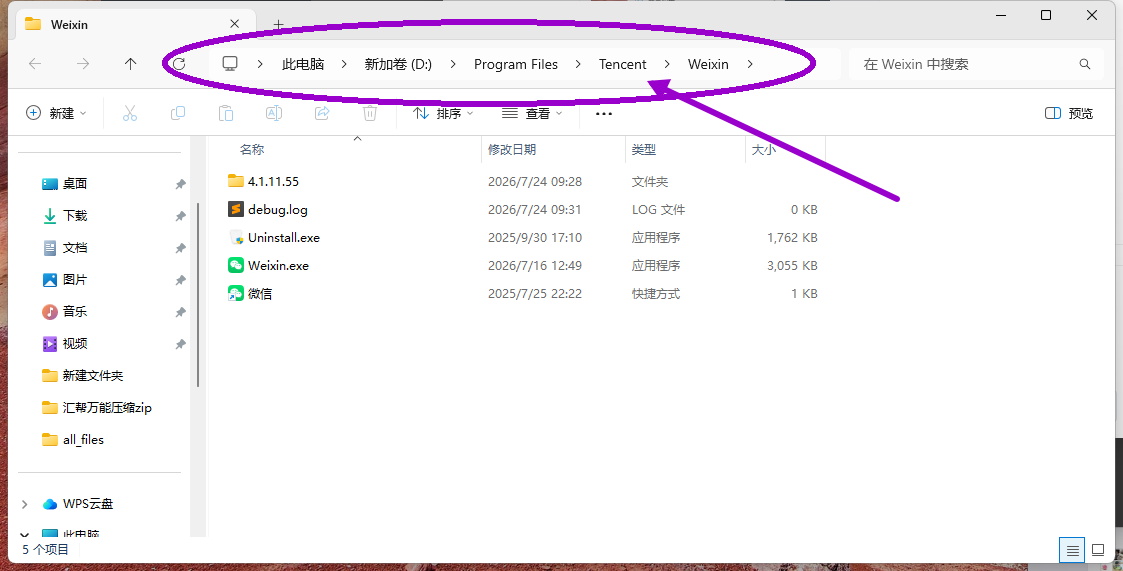The image size is (1123, 571).
Task: Open the three-dot more options menu
Action: pos(604,113)
